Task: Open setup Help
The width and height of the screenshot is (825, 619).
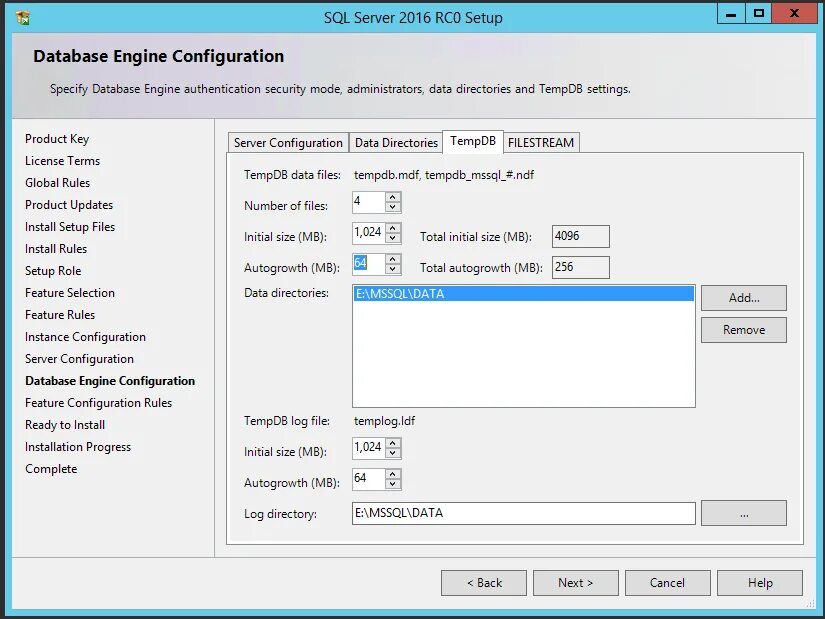Action: (x=760, y=583)
